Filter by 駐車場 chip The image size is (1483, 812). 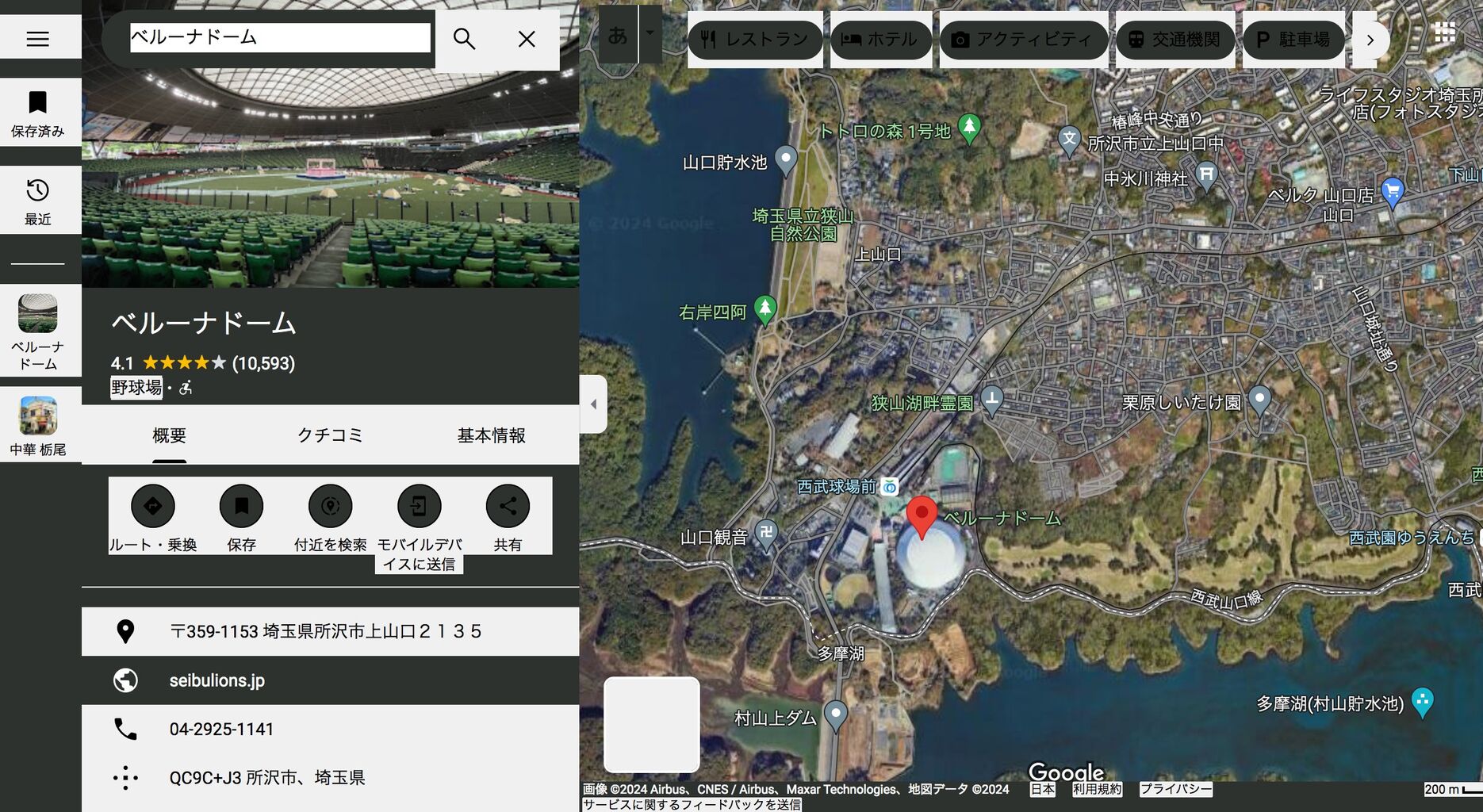[x=1293, y=40]
